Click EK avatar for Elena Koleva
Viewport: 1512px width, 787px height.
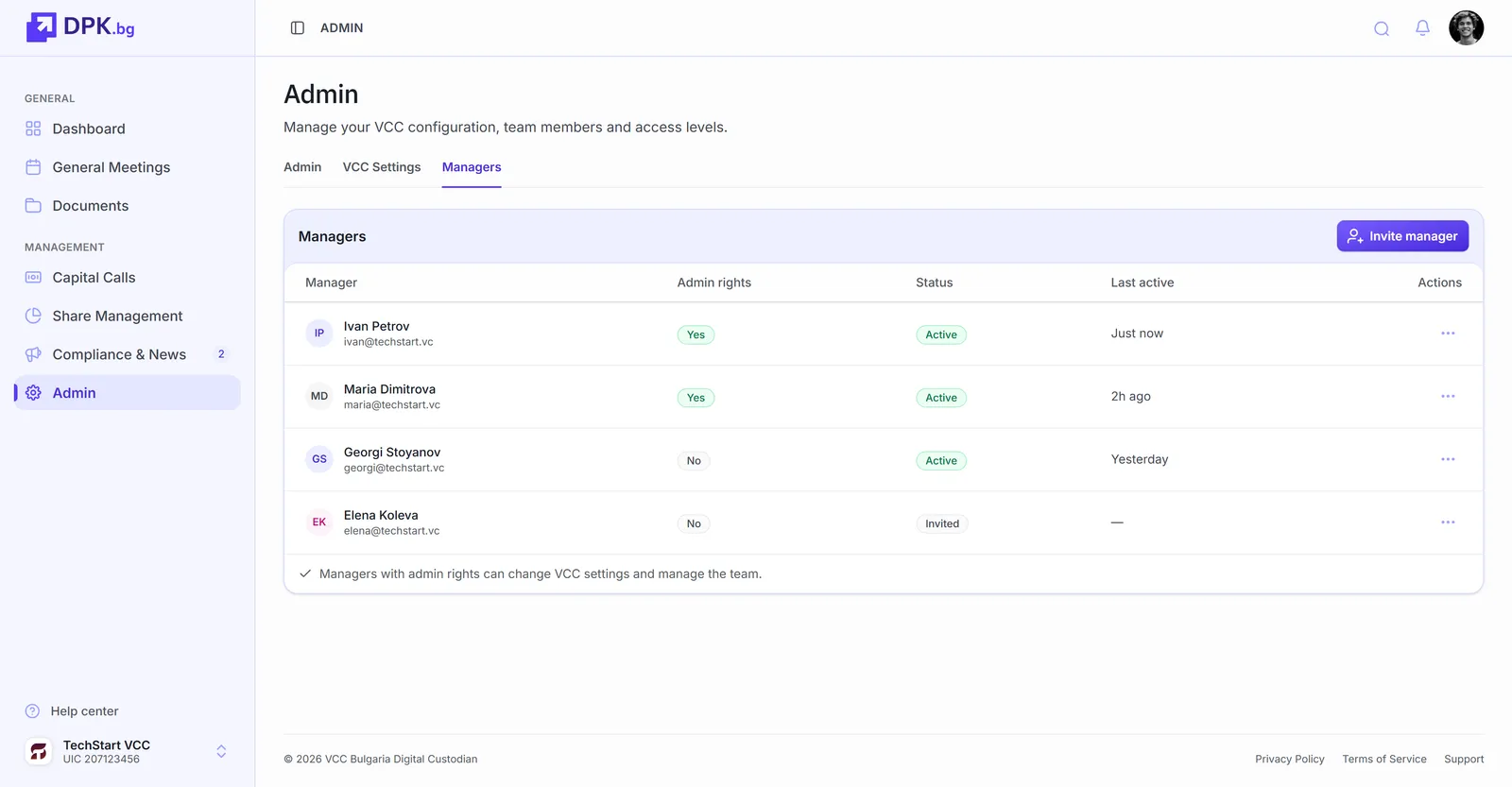pos(319,522)
